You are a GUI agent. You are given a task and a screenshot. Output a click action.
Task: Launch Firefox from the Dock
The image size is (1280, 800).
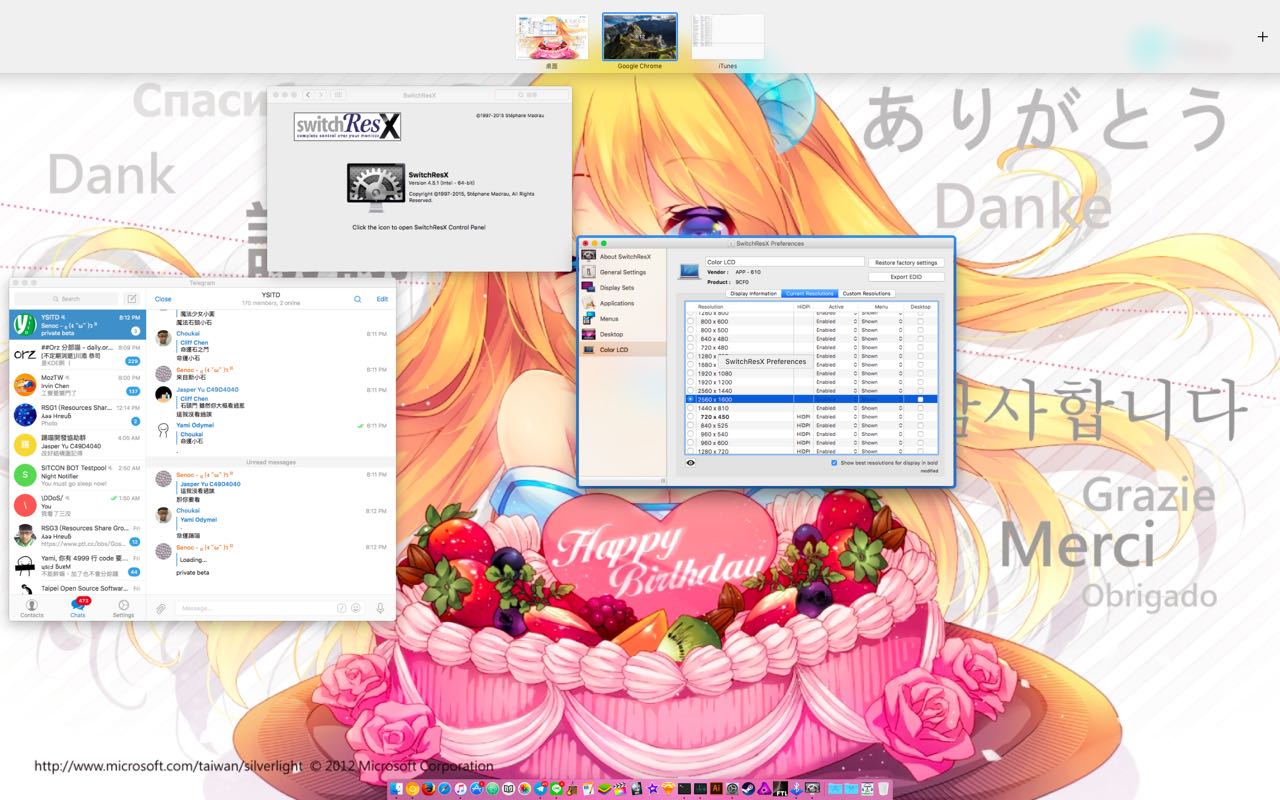428,789
